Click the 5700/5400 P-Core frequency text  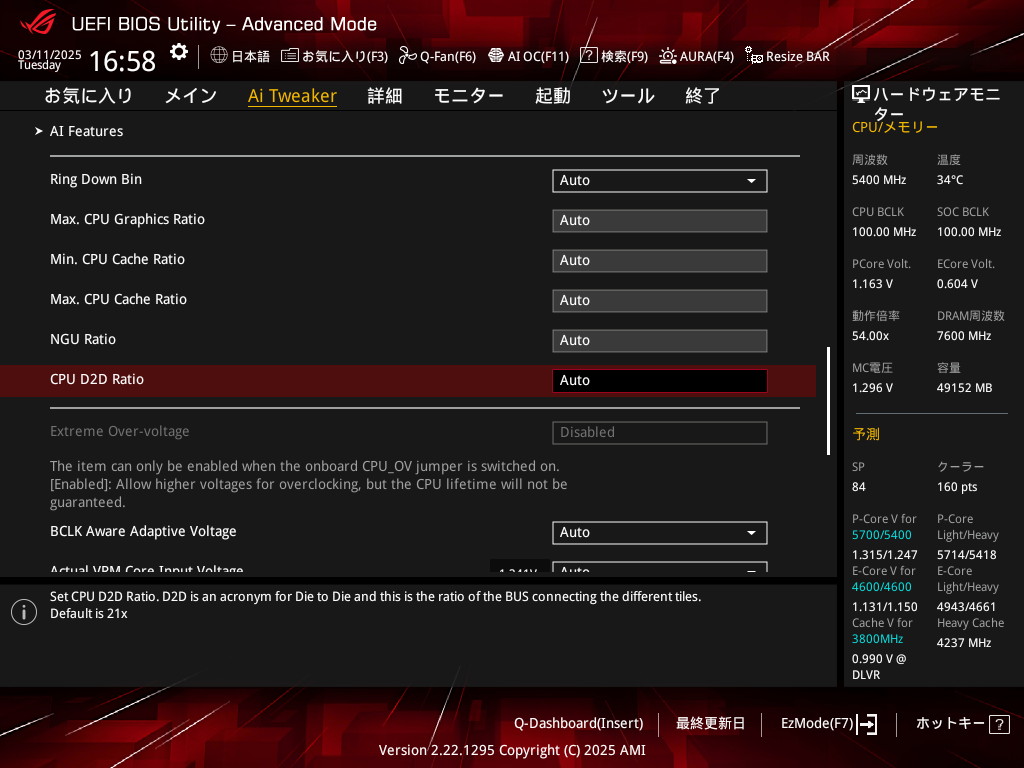click(x=882, y=535)
